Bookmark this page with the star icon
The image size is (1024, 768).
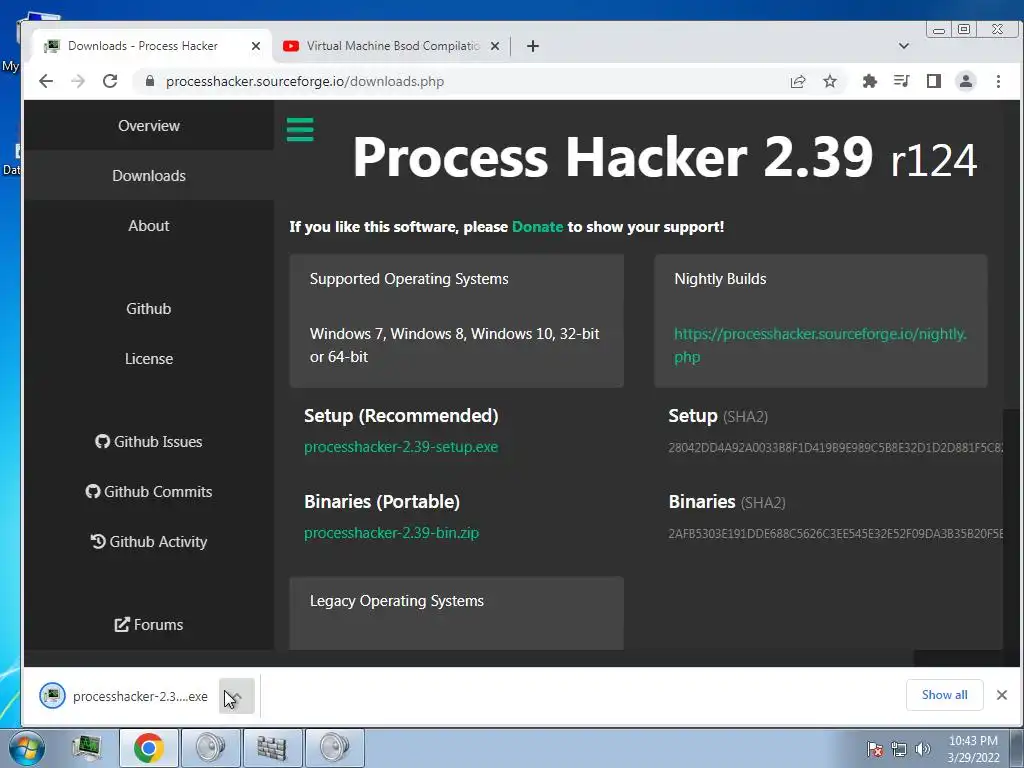tap(829, 82)
